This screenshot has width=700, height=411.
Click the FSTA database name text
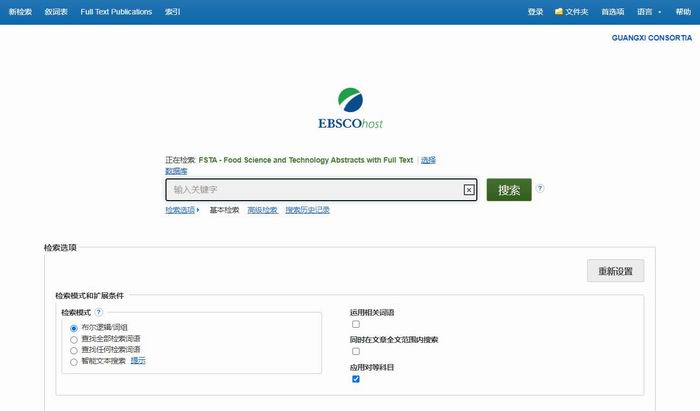click(x=306, y=160)
